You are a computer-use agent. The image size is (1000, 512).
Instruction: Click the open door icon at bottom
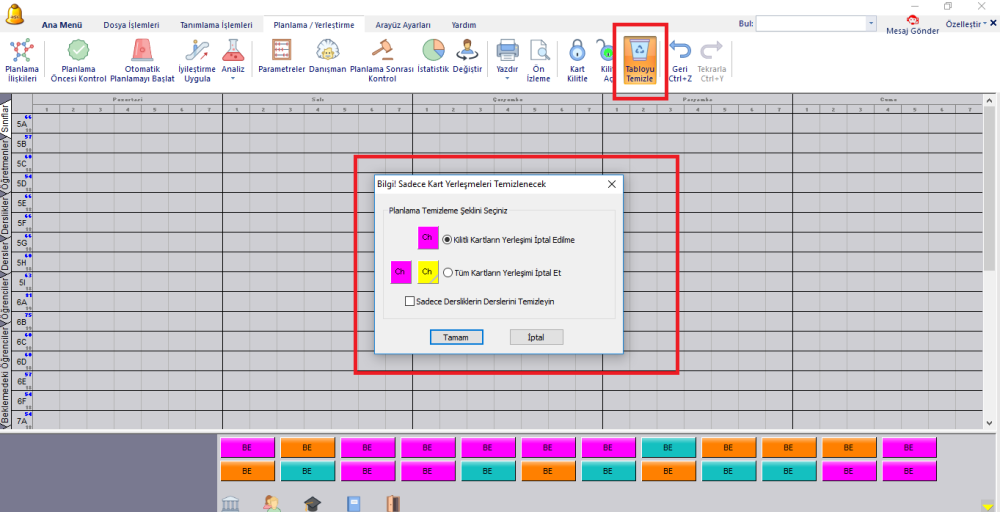point(393,504)
